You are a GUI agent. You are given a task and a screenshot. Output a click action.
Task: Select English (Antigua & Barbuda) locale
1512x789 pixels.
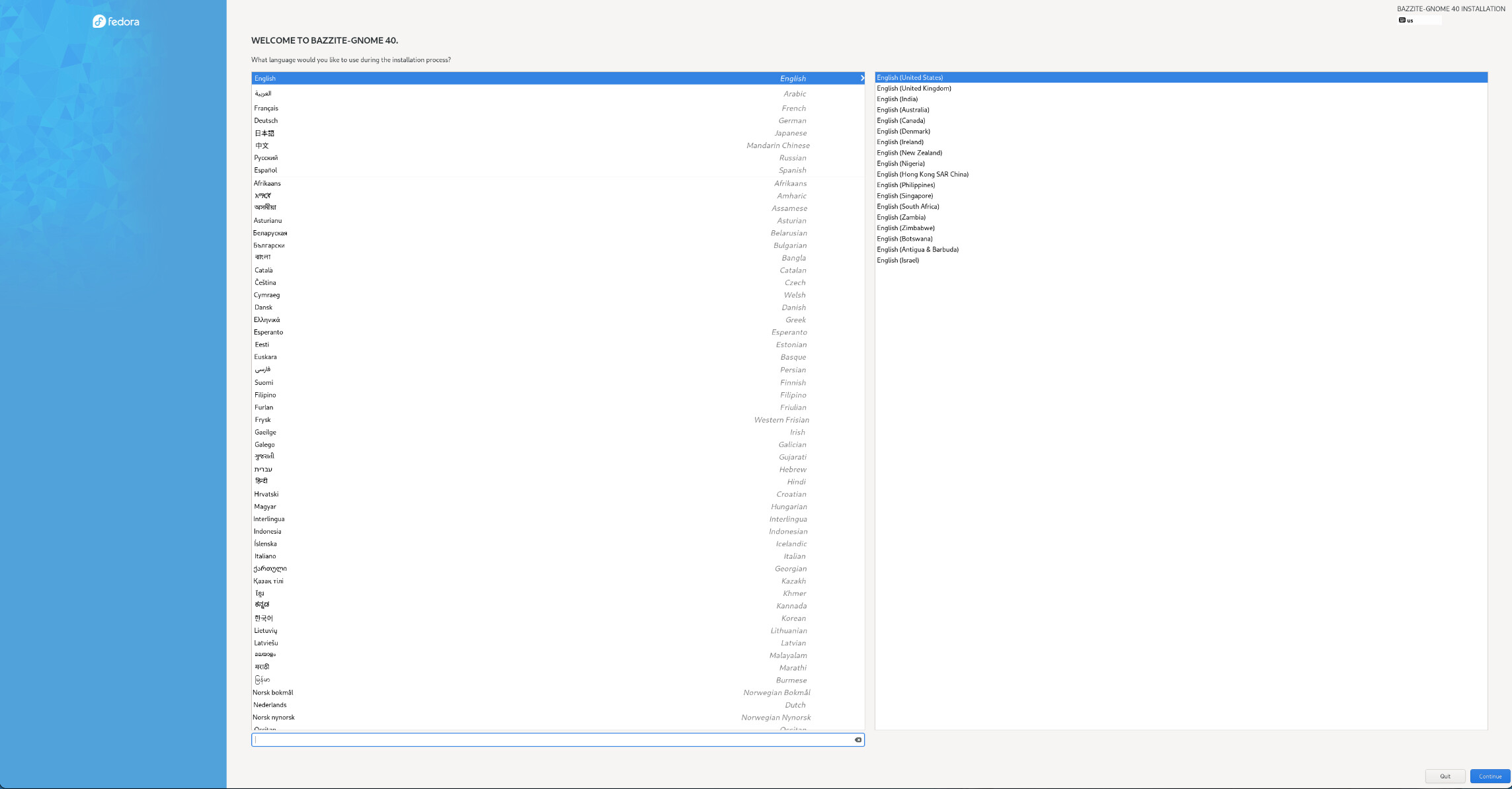tap(1181, 249)
